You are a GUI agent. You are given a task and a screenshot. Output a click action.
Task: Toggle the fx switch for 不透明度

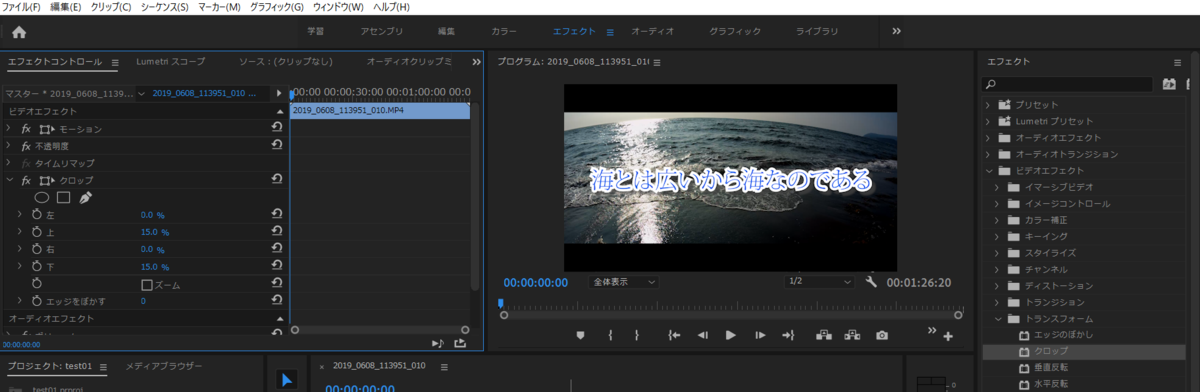[x=26, y=146]
